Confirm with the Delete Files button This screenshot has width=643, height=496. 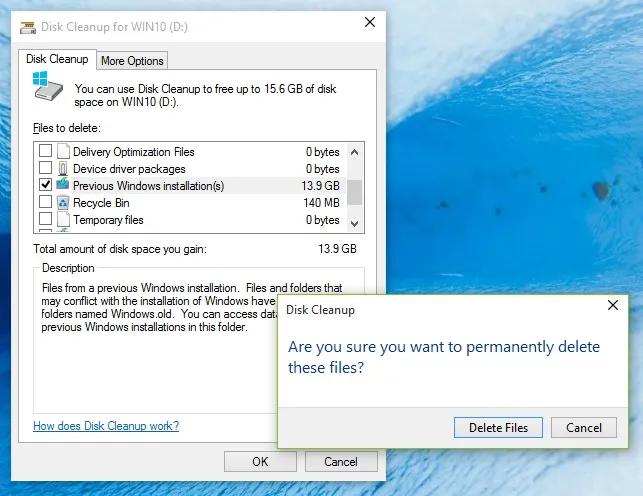pyautogui.click(x=498, y=428)
